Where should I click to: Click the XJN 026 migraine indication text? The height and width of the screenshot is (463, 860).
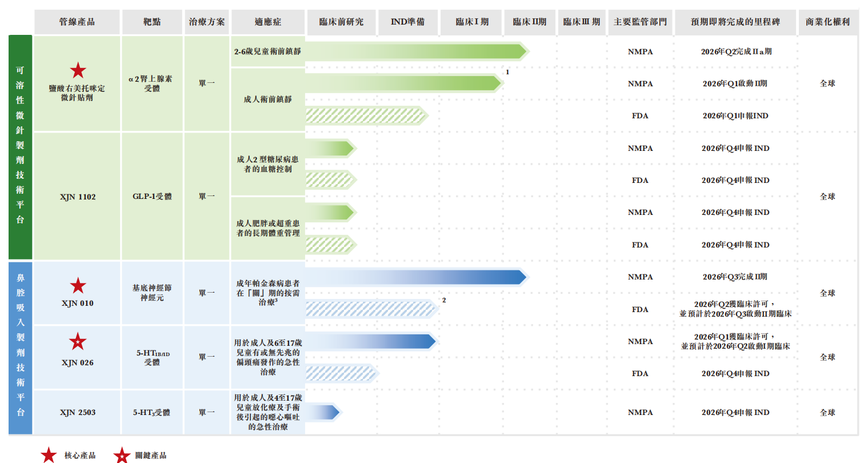click(x=268, y=357)
